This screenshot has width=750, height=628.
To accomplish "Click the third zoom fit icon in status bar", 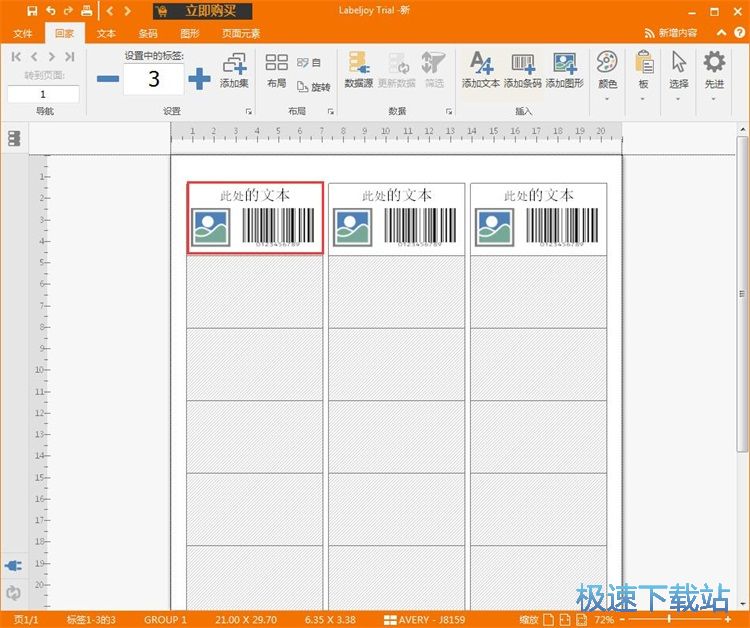I will tap(581, 620).
